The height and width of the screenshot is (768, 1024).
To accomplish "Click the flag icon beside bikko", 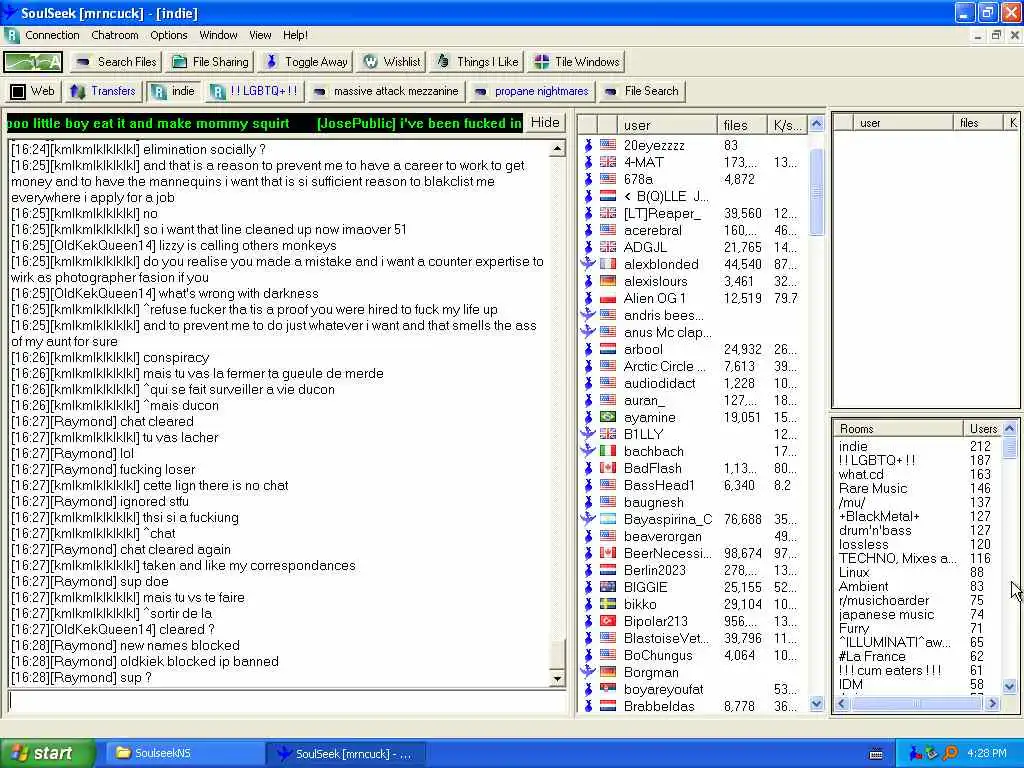I will [608, 603].
